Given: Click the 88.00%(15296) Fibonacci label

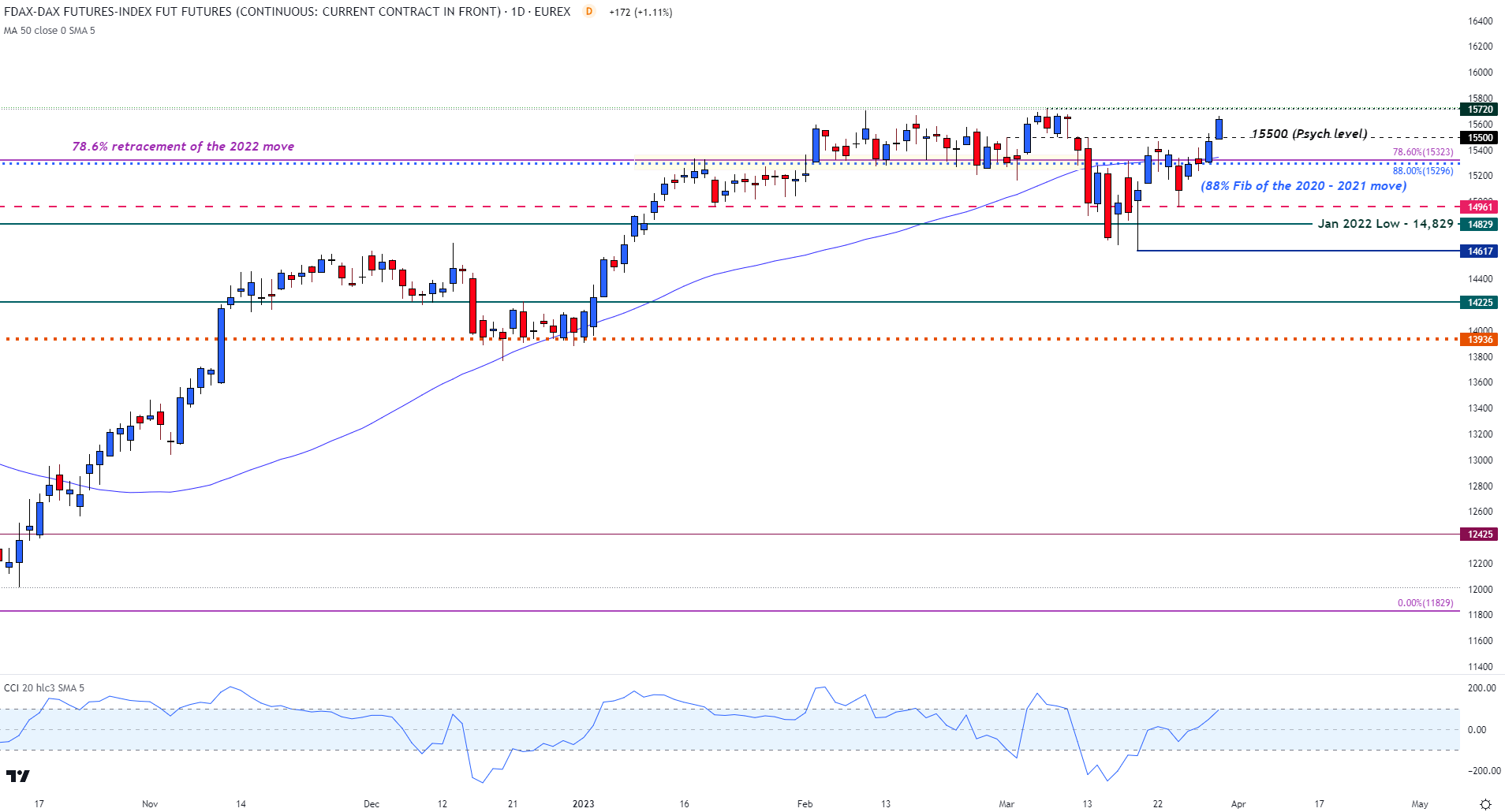Looking at the screenshot, I should coord(1423,171).
